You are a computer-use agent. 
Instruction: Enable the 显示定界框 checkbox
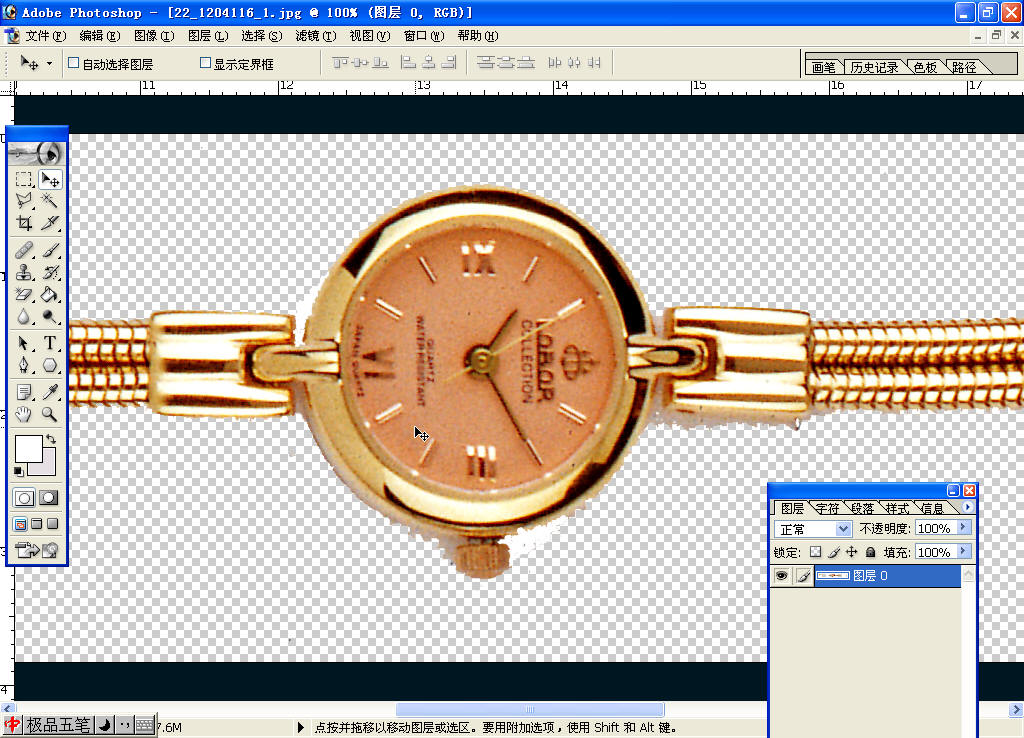coord(205,63)
